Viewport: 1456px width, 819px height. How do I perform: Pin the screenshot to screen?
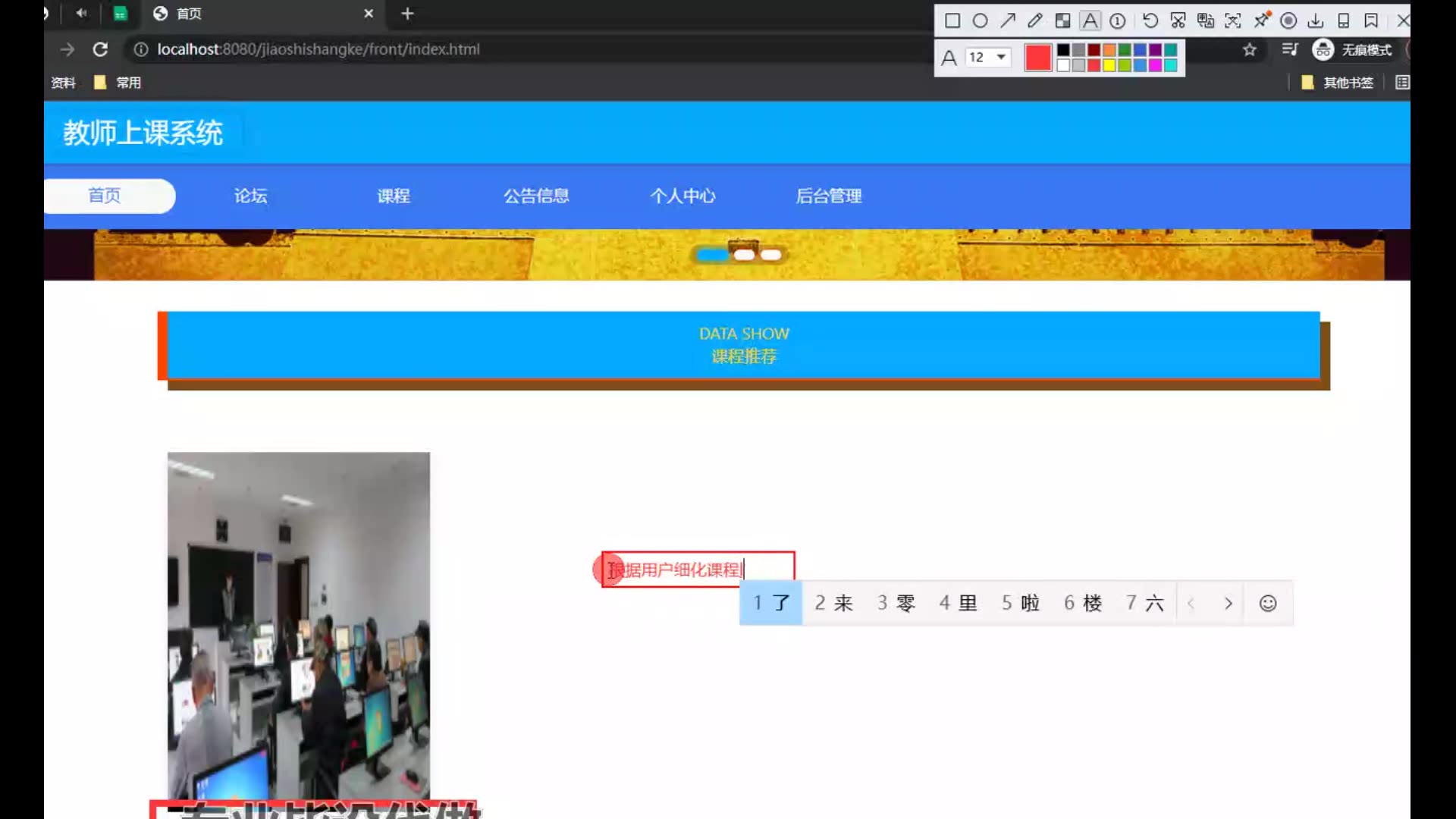[1262, 20]
